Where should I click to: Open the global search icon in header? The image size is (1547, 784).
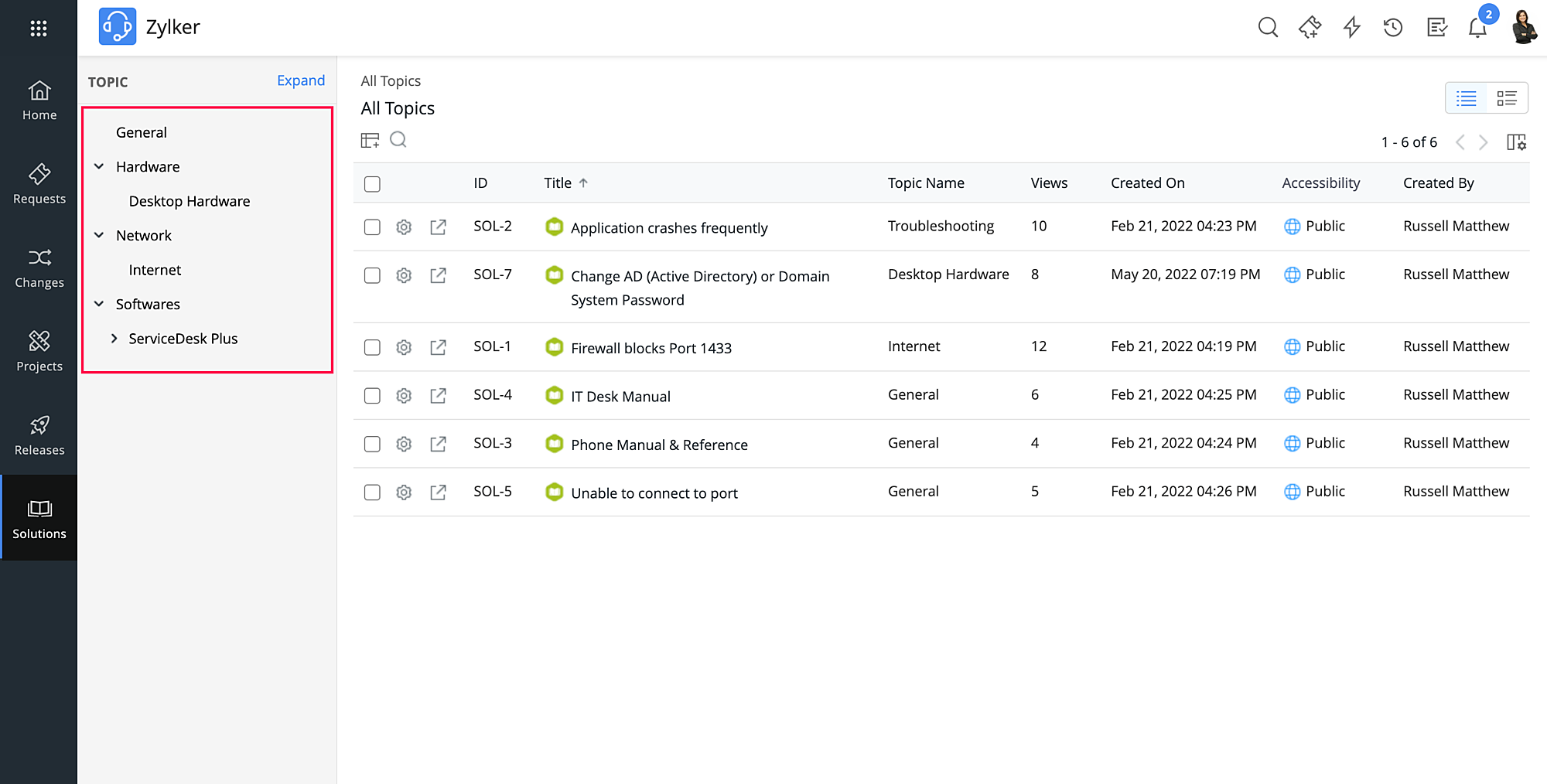point(1268,28)
